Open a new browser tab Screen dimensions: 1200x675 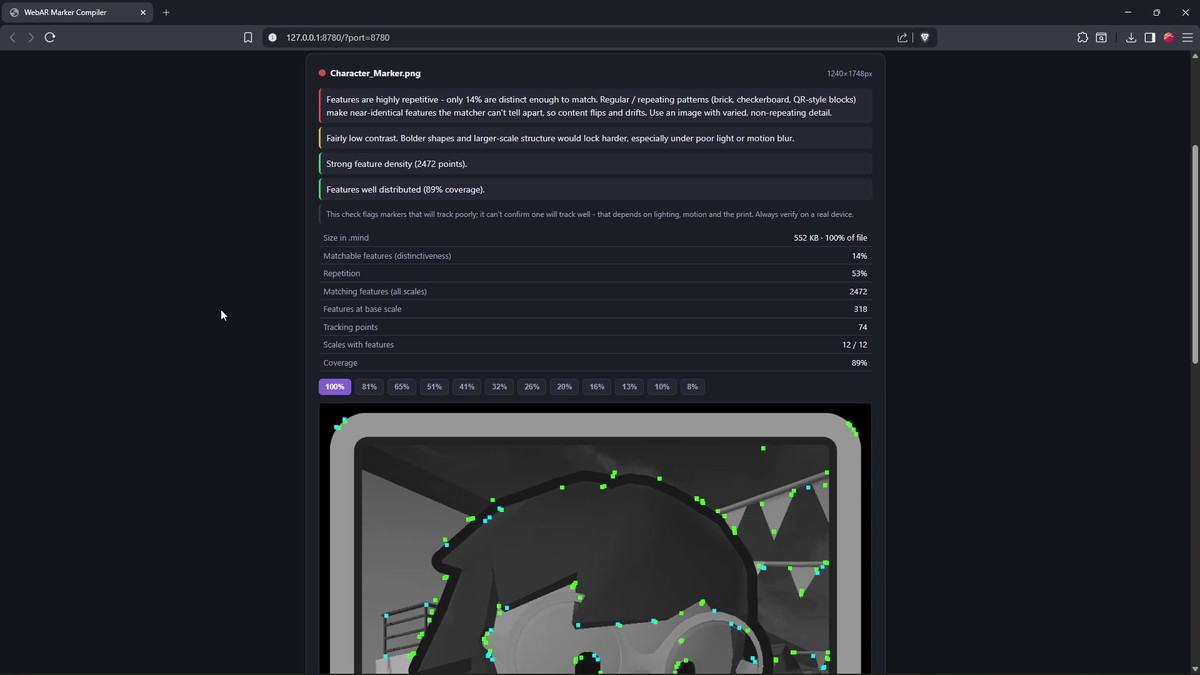point(166,12)
